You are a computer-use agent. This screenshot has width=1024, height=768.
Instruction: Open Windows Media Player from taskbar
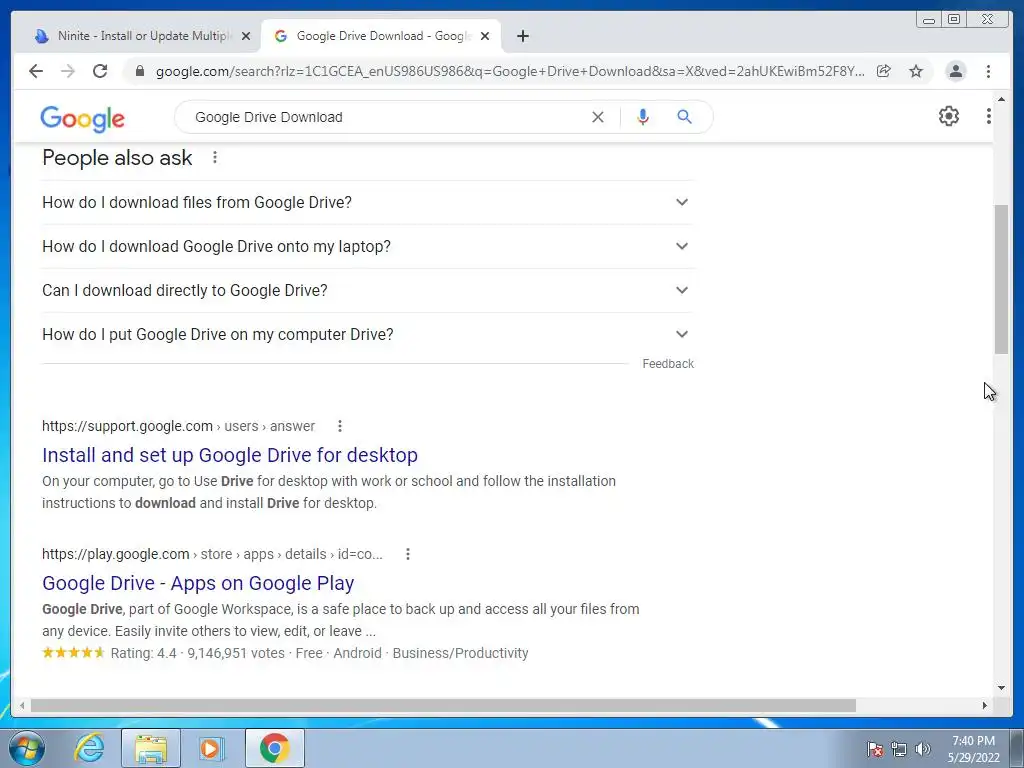coord(210,748)
